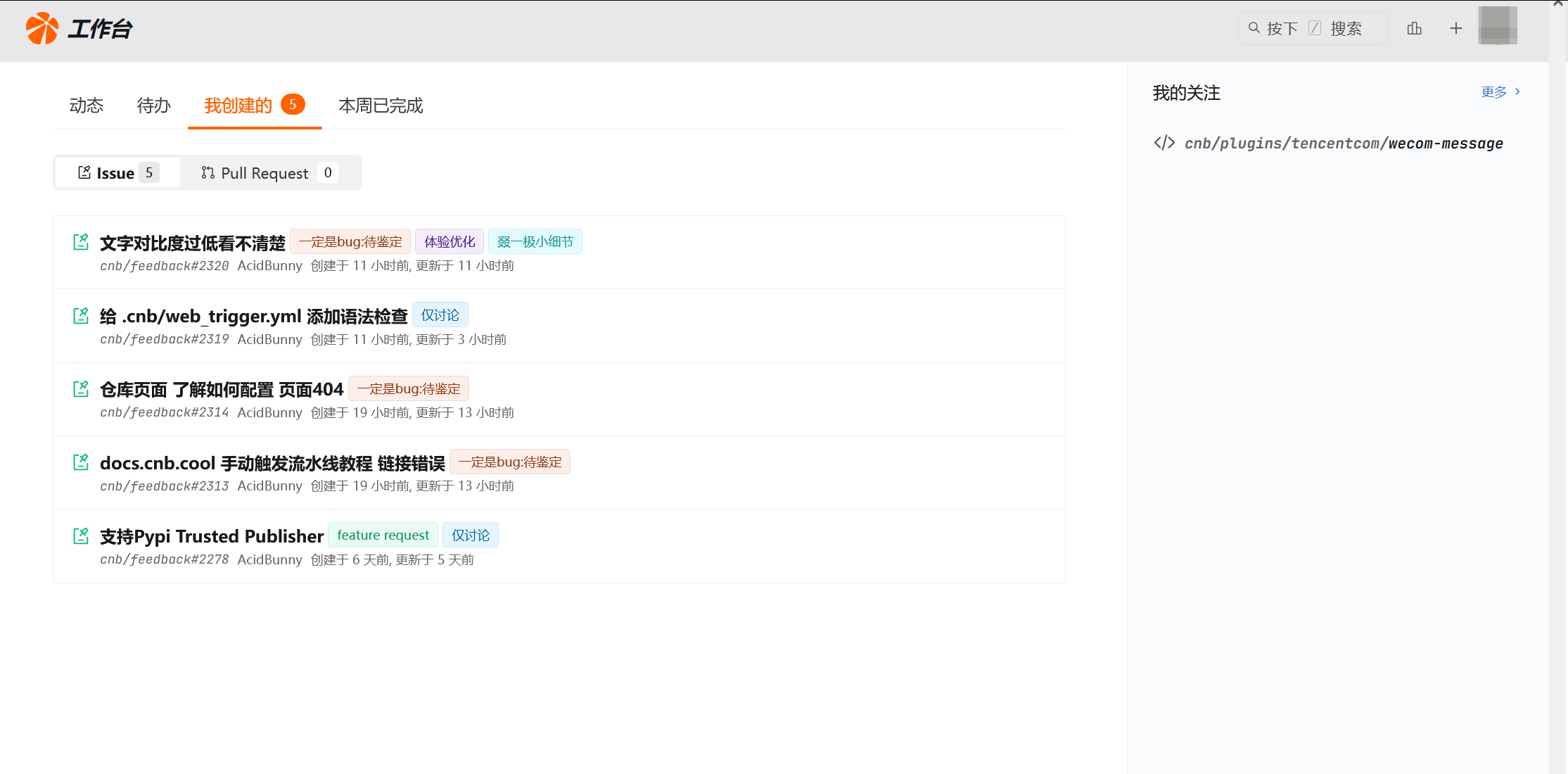The width and height of the screenshot is (1568, 774).
Task: Select the 仅讨论 label on issue #2319
Action: [440, 315]
